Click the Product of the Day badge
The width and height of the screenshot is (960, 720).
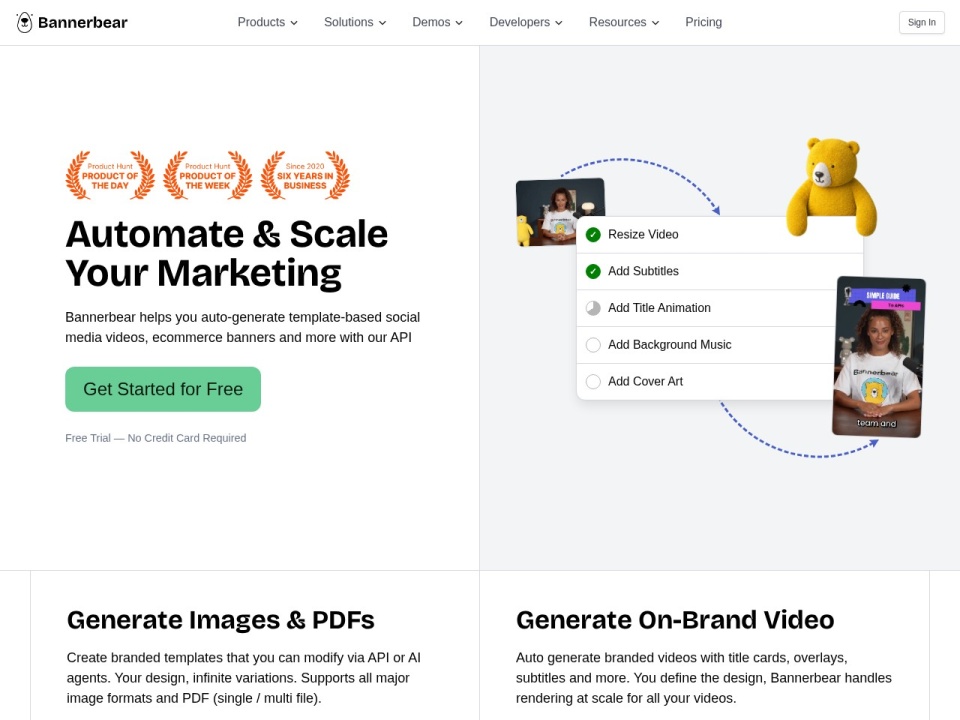point(110,176)
